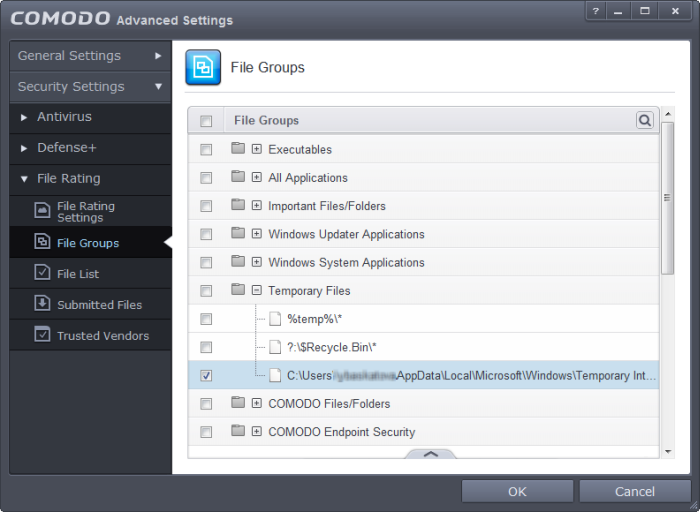This screenshot has width=700, height=512.
Task: Check the COMODO Endpoint Security checkbox
Action: pos(206,432)
